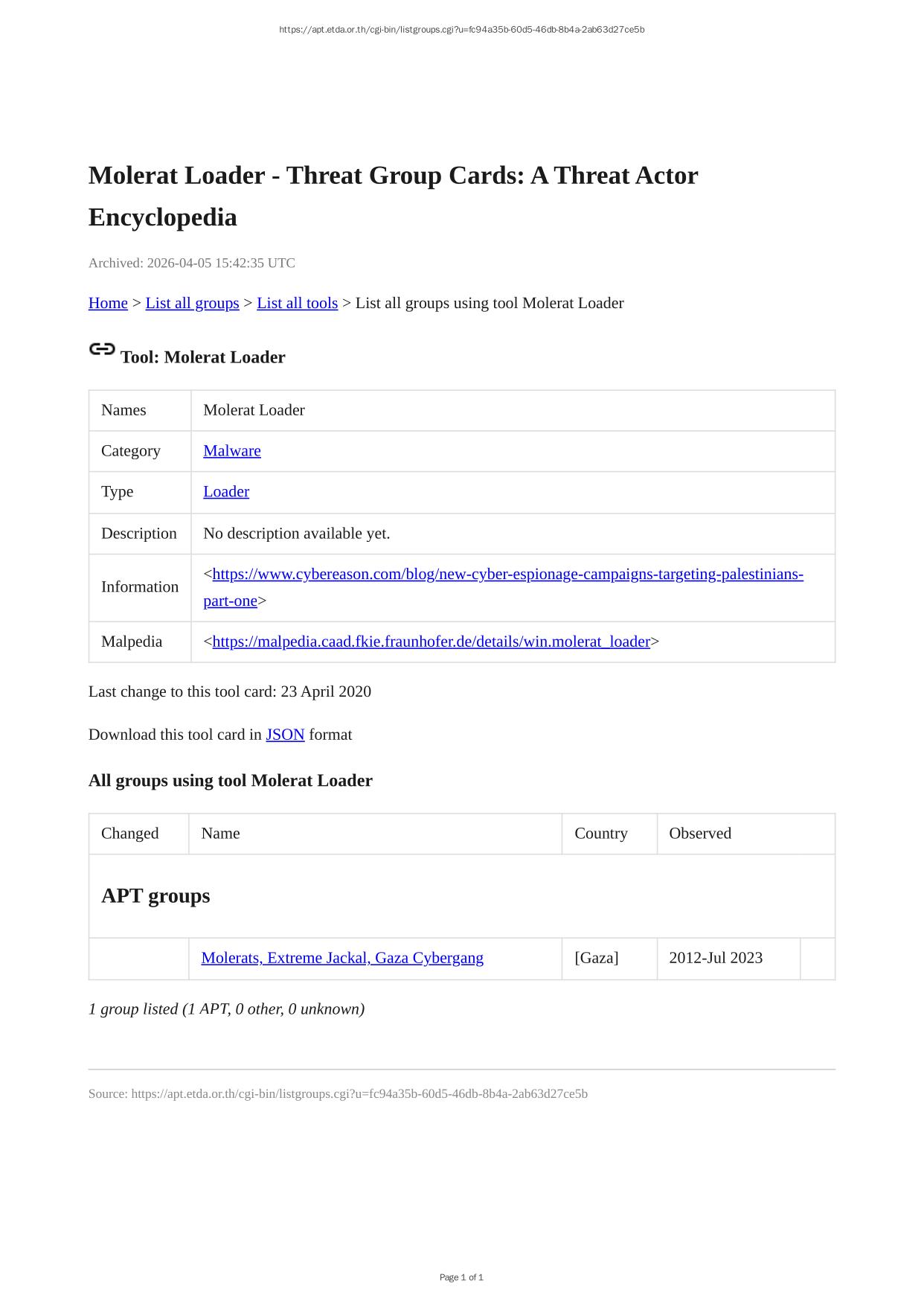Click the Archived timestamp text
The height and width of the screenshot is (1307, 924).
click(191, 263)
